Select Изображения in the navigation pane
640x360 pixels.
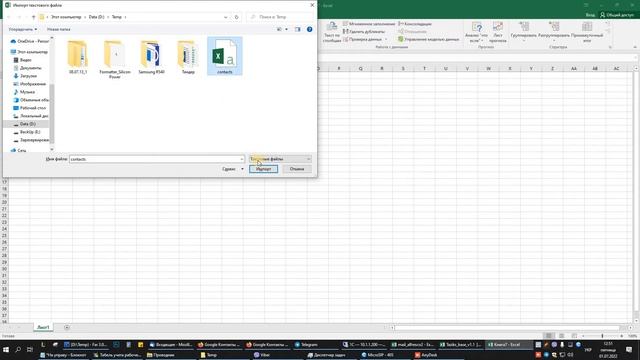click(30, 84)
